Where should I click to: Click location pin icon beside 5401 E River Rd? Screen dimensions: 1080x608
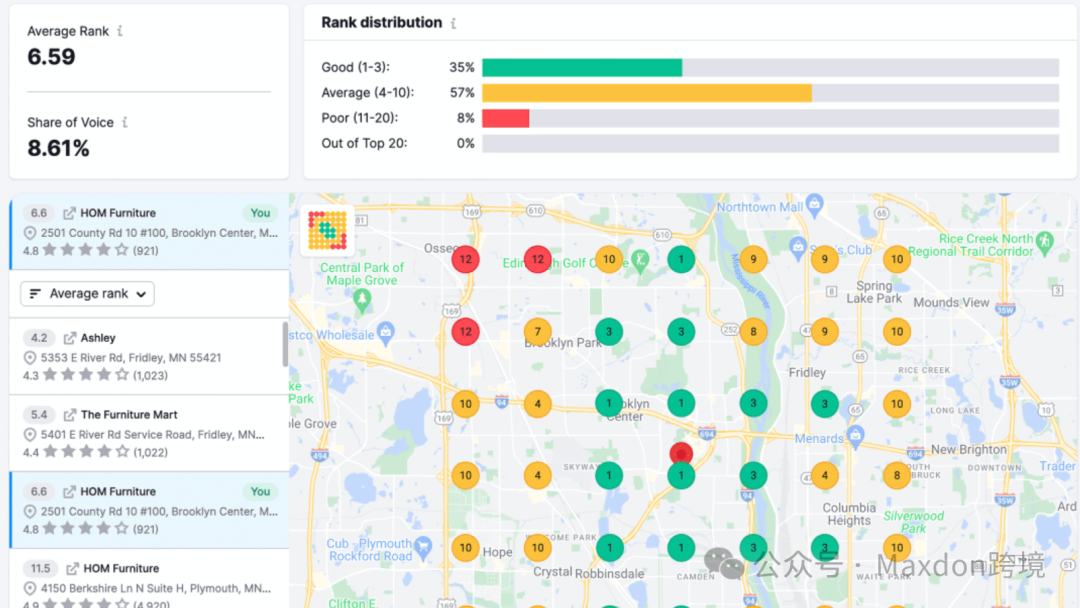pos(30,435)
